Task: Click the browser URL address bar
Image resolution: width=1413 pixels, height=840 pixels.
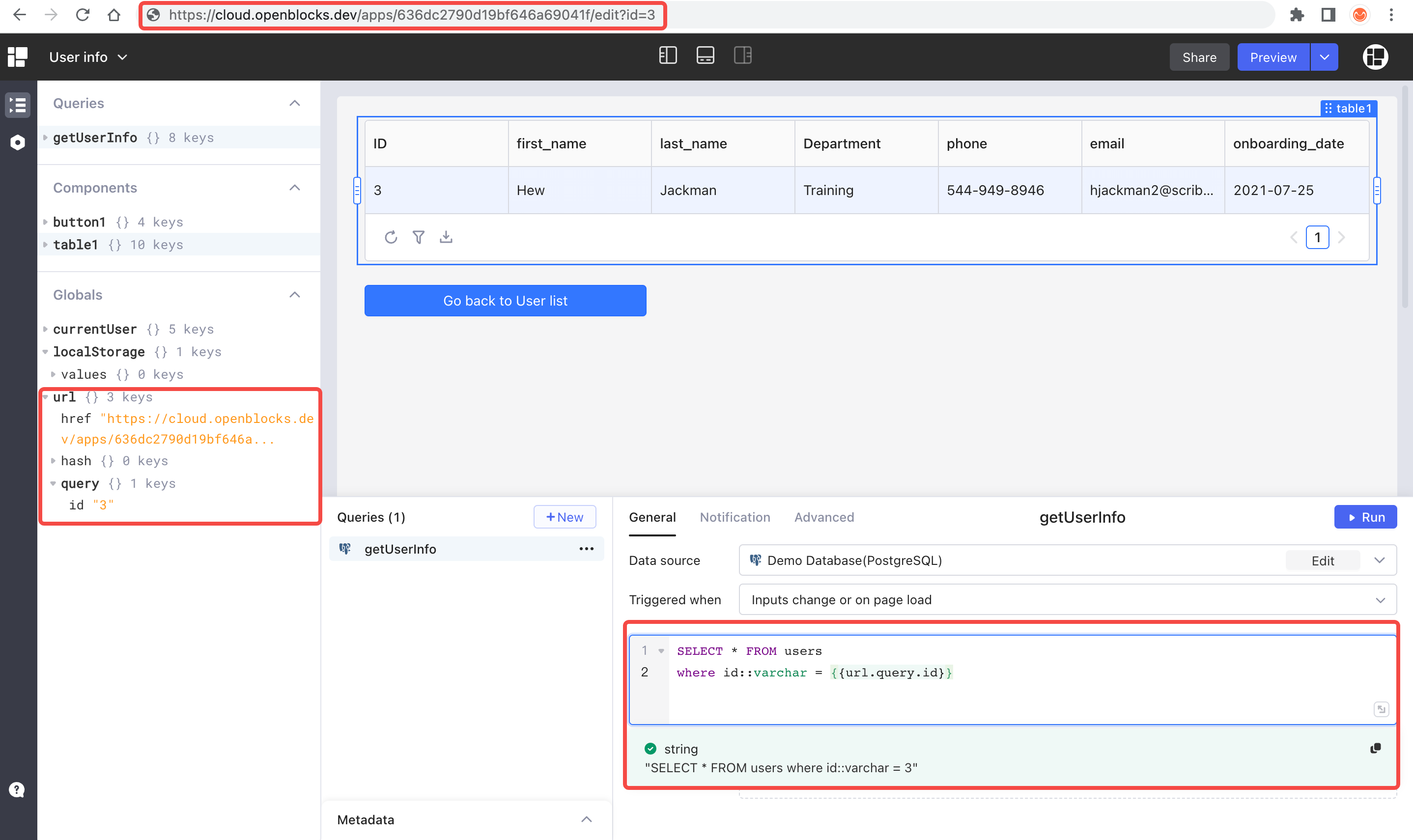Action: (412, 15)
